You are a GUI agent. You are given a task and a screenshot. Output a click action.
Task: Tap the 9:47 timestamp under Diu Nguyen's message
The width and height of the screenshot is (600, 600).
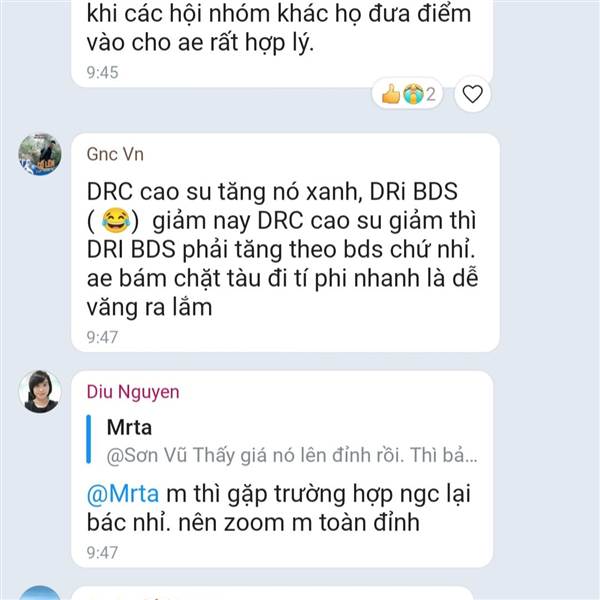pos(102,553)
